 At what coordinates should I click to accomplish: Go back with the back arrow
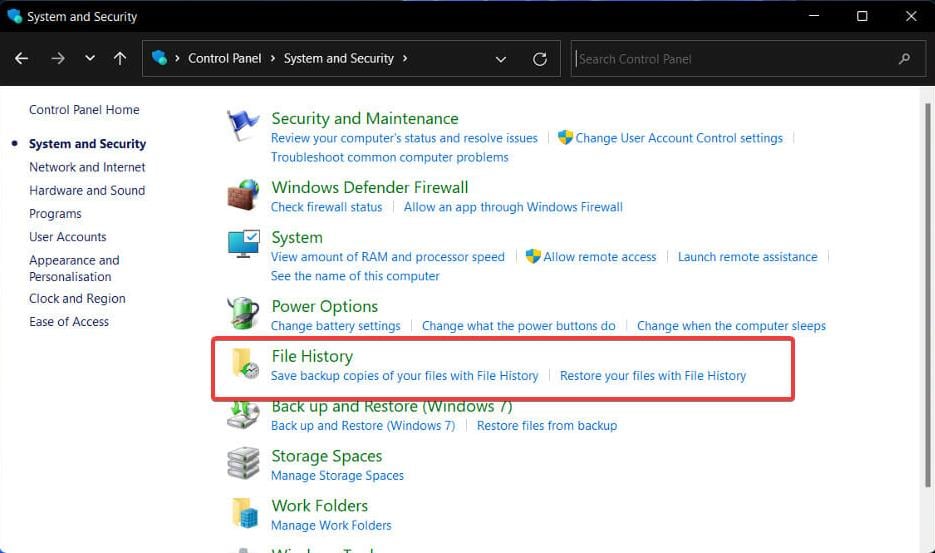21,58
